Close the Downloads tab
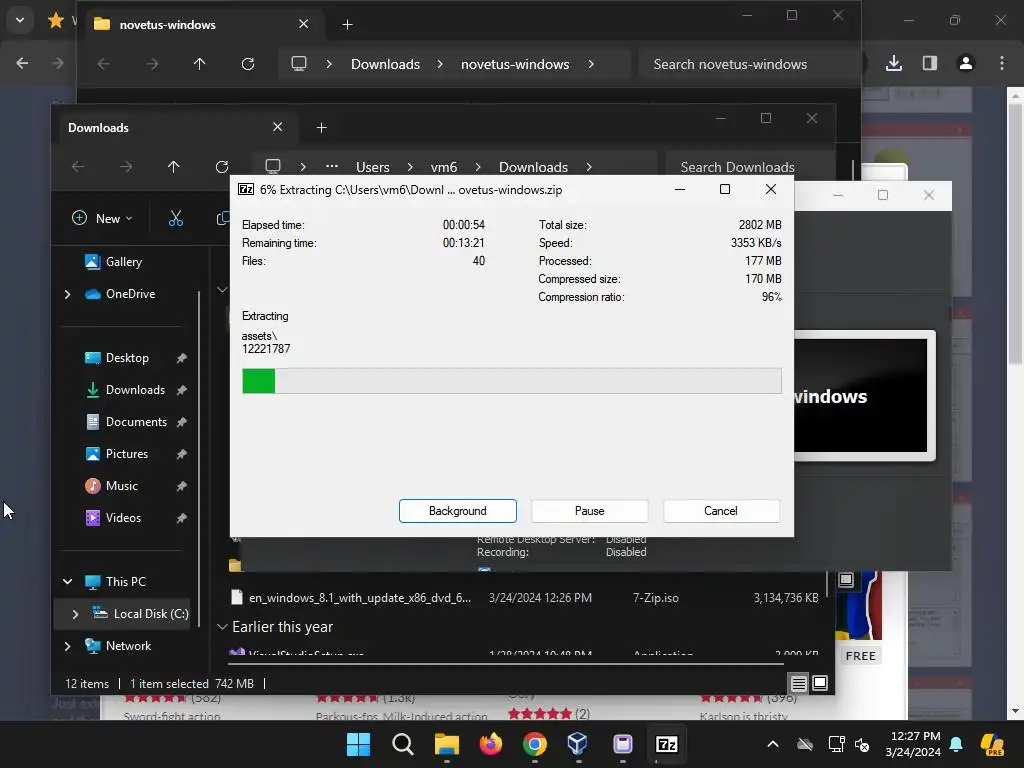The height and width of the screenshot is (768, 1024). point(278,127)
